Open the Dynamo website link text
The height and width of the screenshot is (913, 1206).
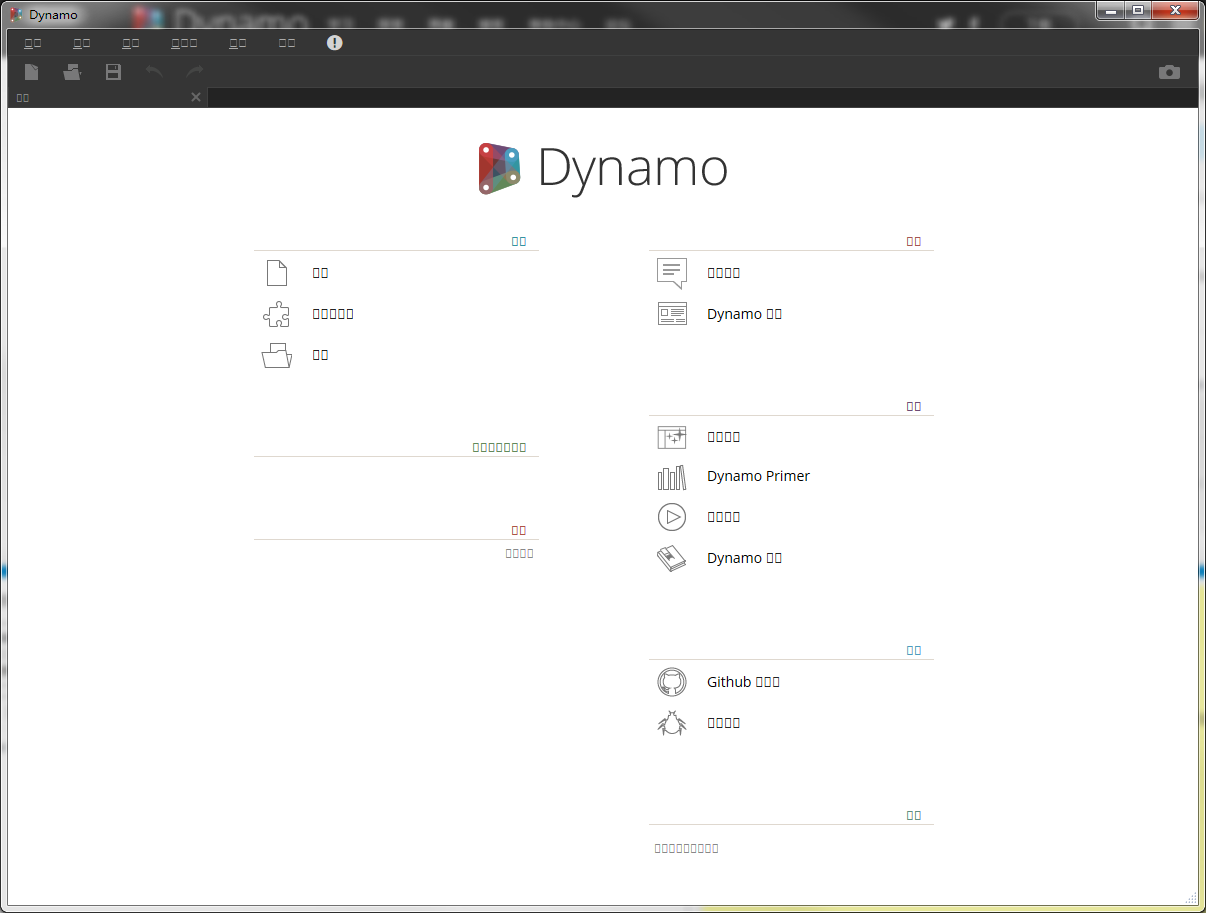[x=744, y=314]
